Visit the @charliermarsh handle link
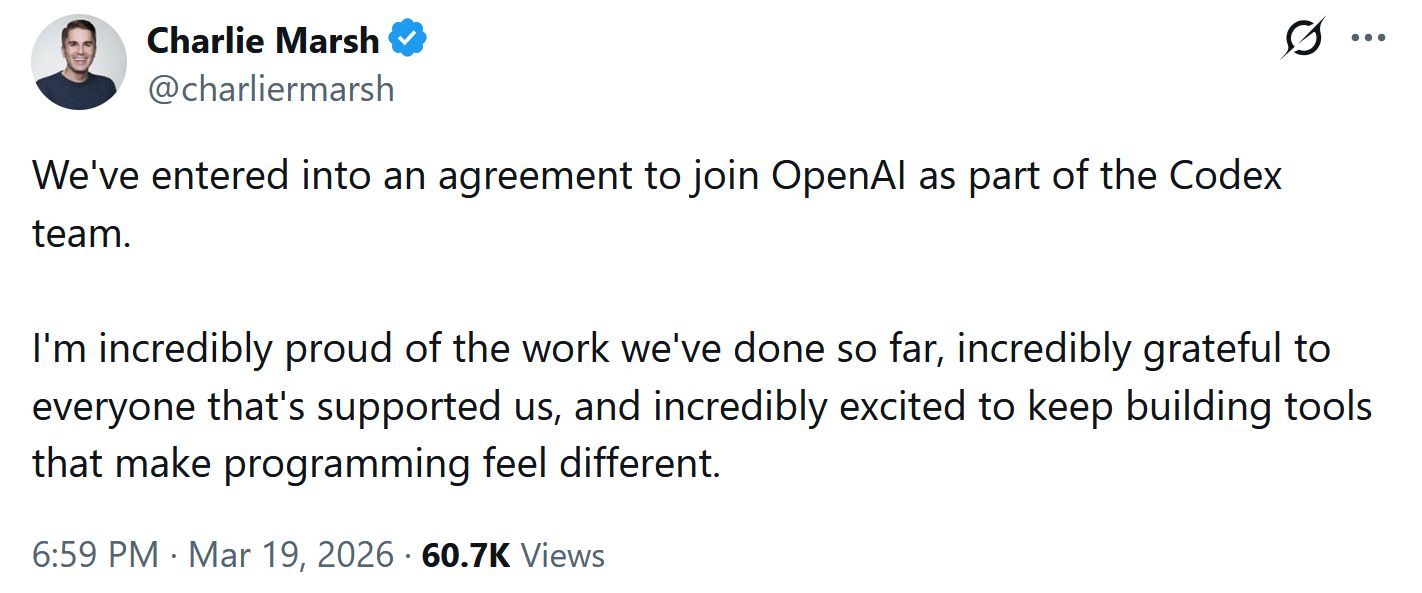This screenshot has height=593, width=1422. (271, 89)
